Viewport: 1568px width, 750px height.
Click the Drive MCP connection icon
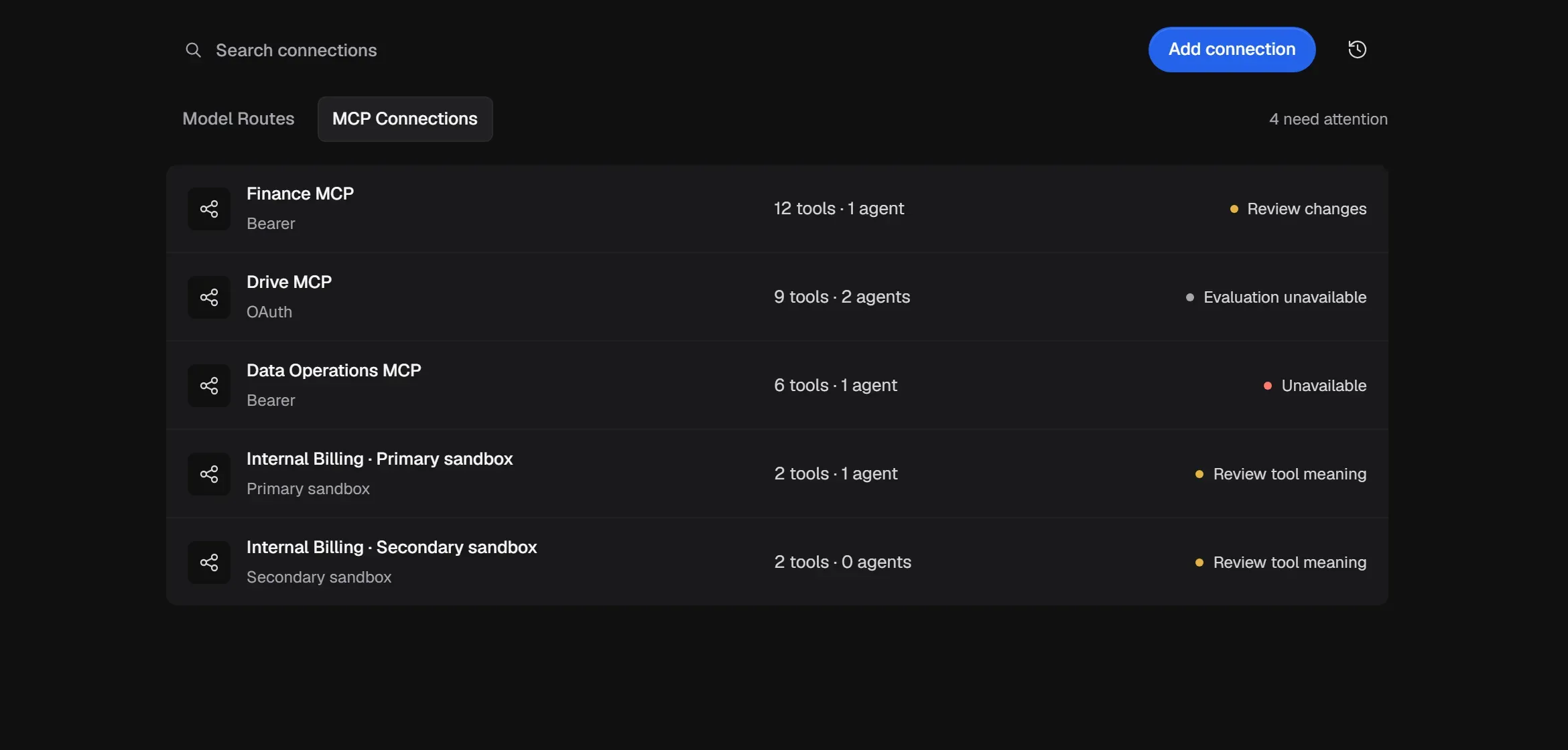tap(209, 297)
